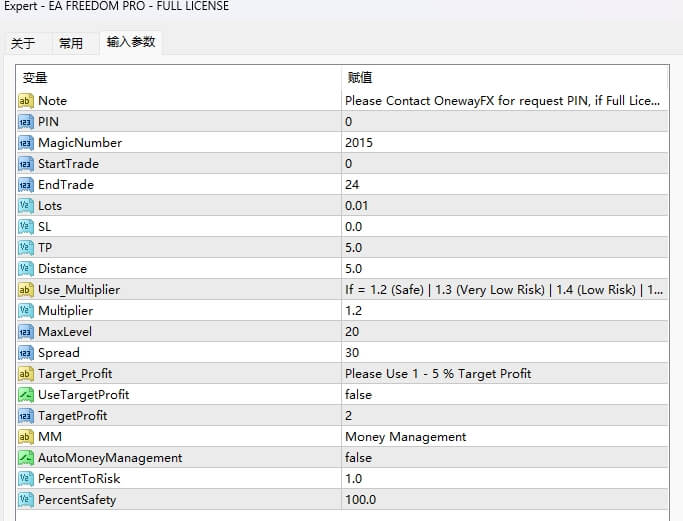
Task: Click the AutoMoneyManagement boolean icon
Action: click(26, 458)
